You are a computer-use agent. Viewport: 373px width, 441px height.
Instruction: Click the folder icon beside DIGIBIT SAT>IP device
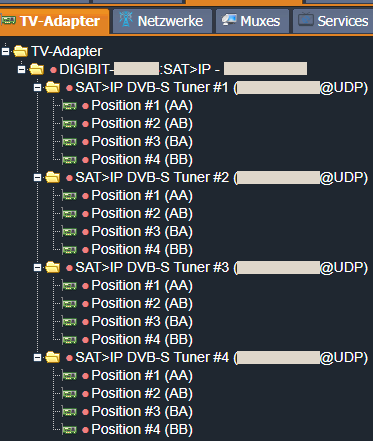click(36, 69)
